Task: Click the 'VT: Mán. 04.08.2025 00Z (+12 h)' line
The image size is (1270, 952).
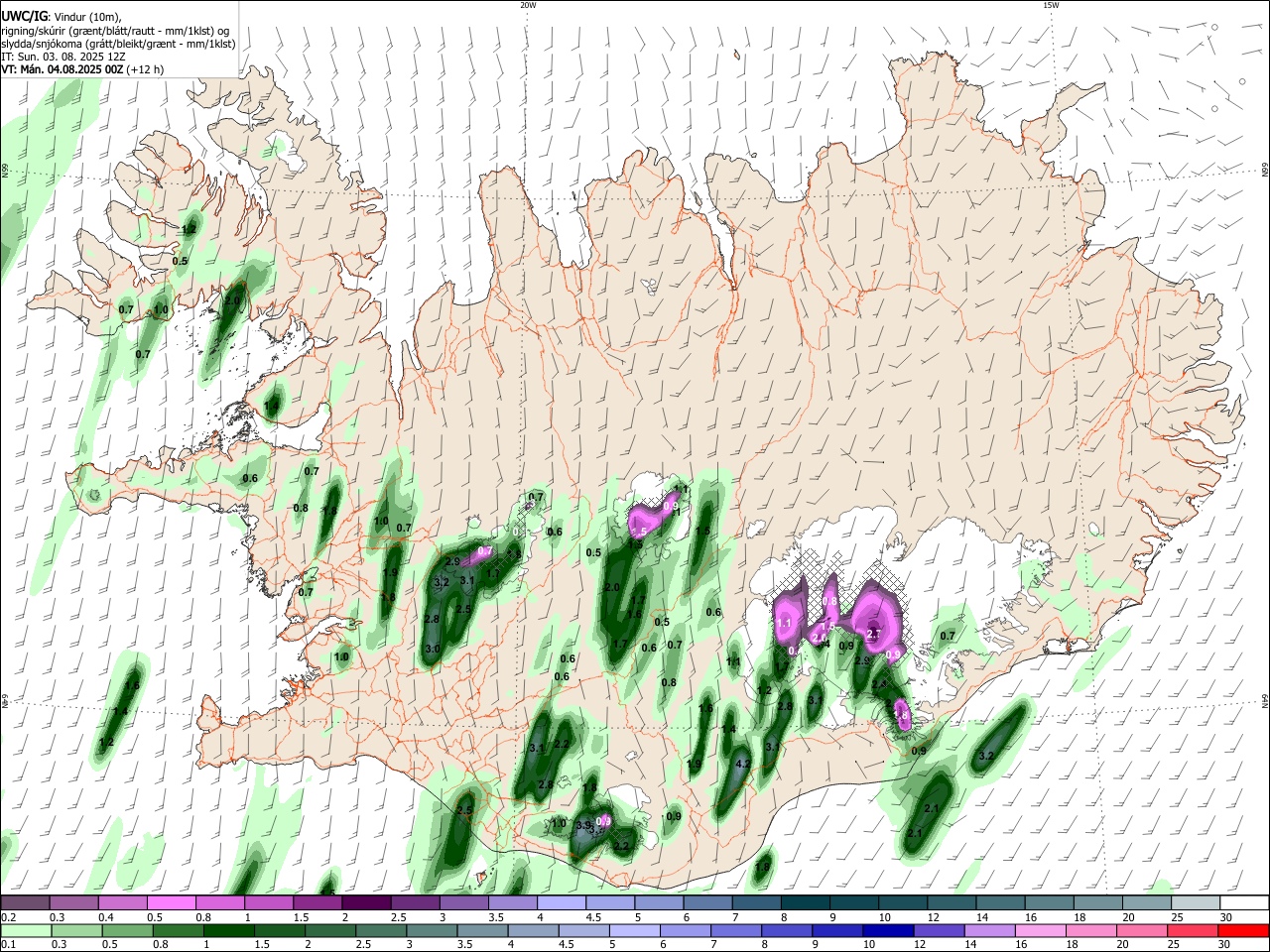Action: (82, 69)
